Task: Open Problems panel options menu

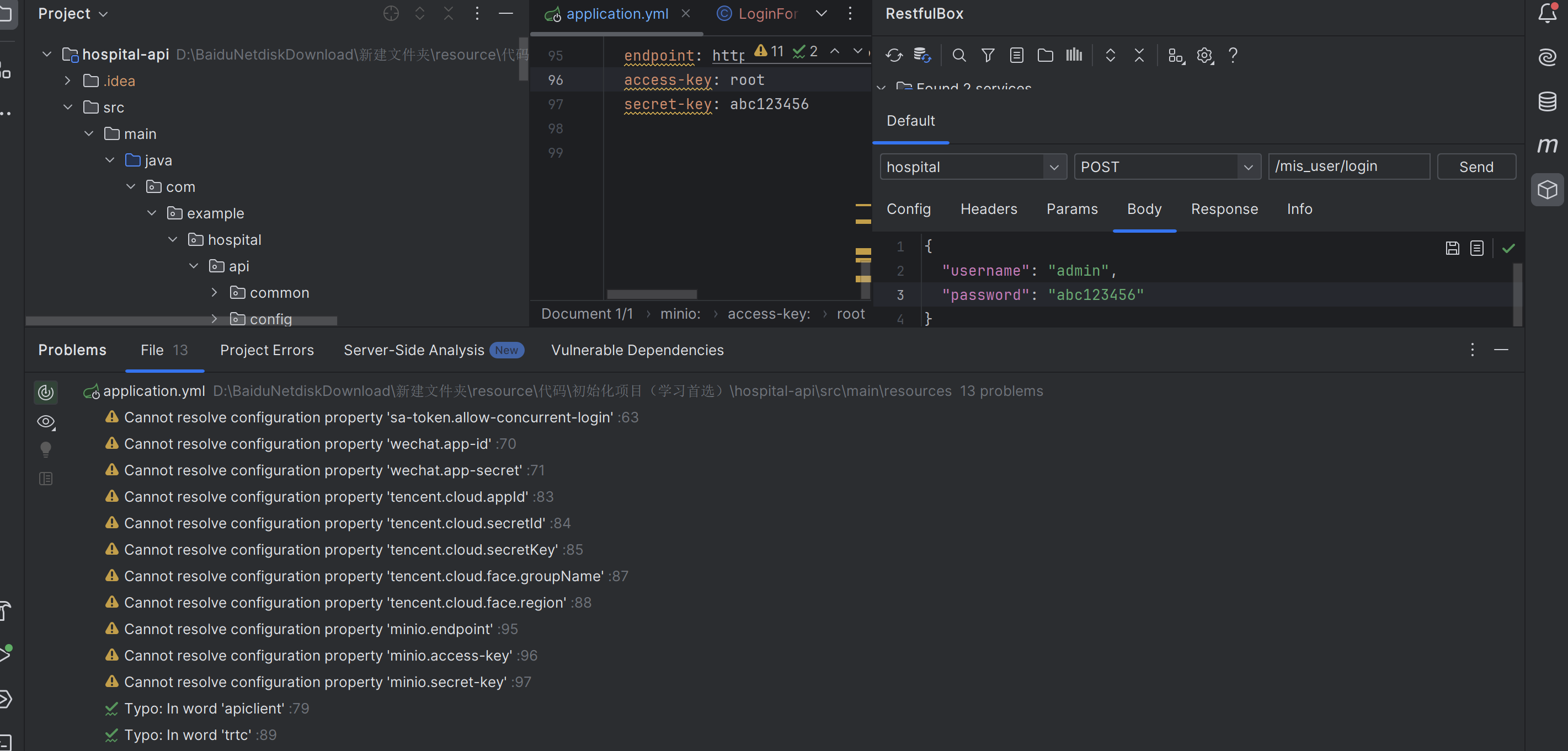Action: click(x=1472, y=349)
